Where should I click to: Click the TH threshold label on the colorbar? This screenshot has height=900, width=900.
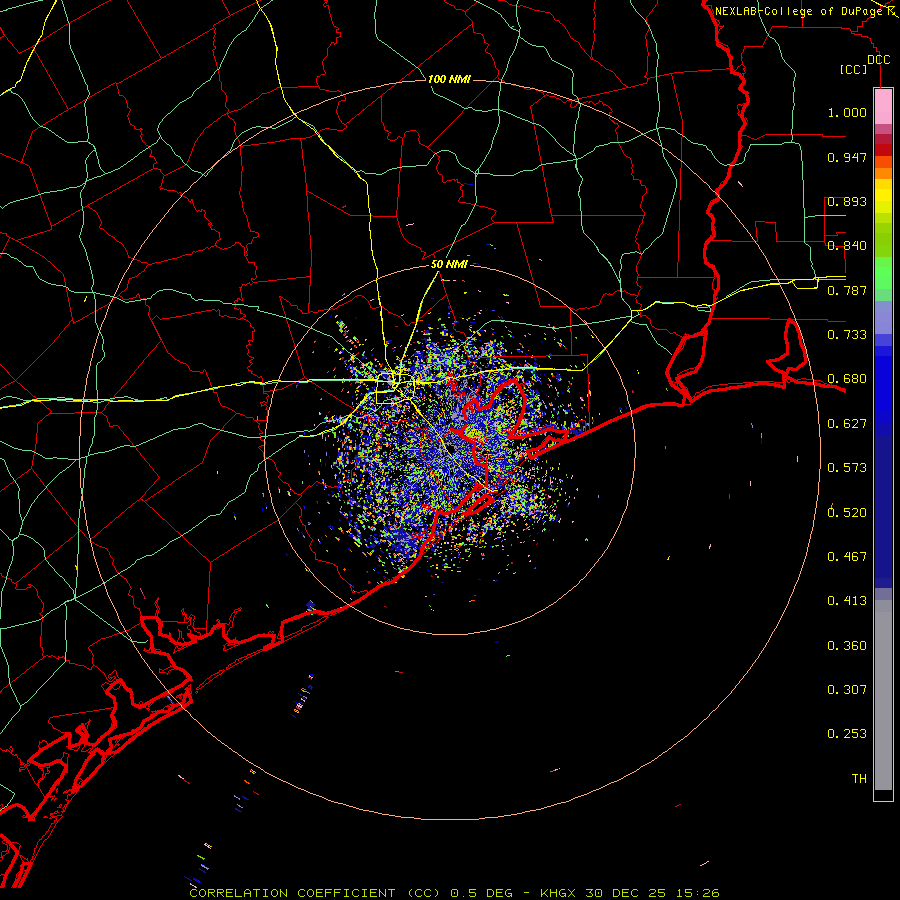(x=859, y=778)
